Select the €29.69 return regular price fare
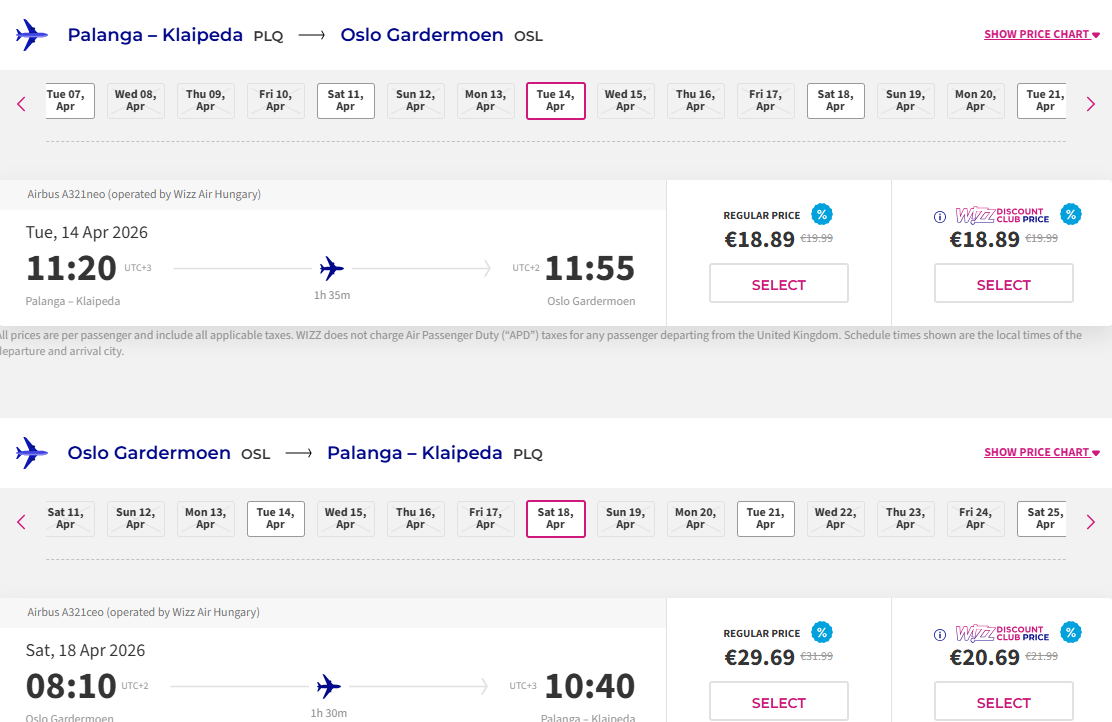The height and width of the screenshot is (722, 1112). 779,702
